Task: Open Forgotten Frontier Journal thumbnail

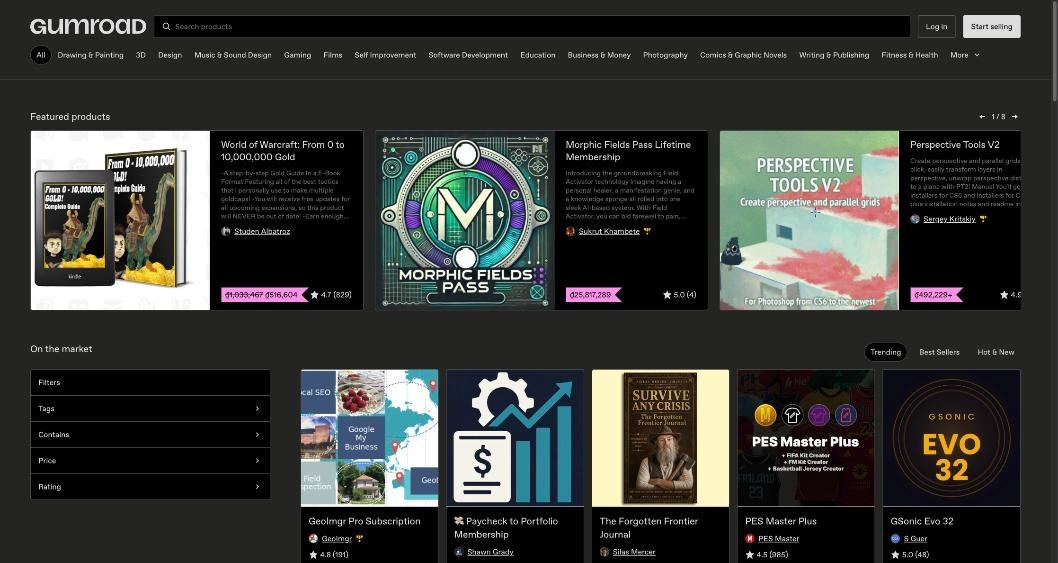Action: (660, 438)
